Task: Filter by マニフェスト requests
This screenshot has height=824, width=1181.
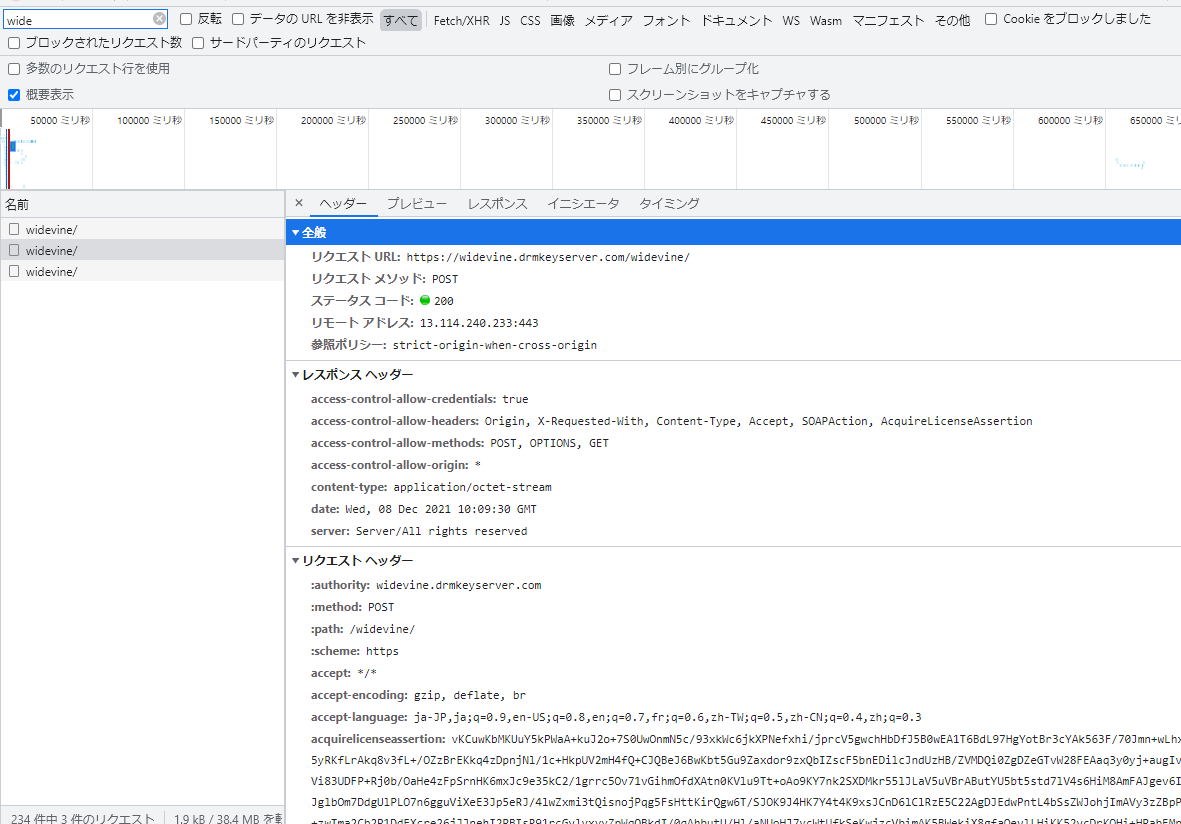Action: pos(888,20)
